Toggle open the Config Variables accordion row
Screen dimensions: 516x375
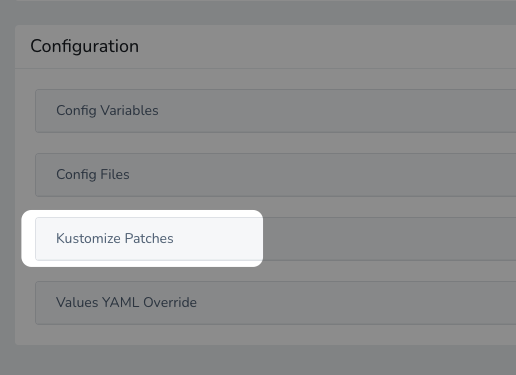[276, 111]
